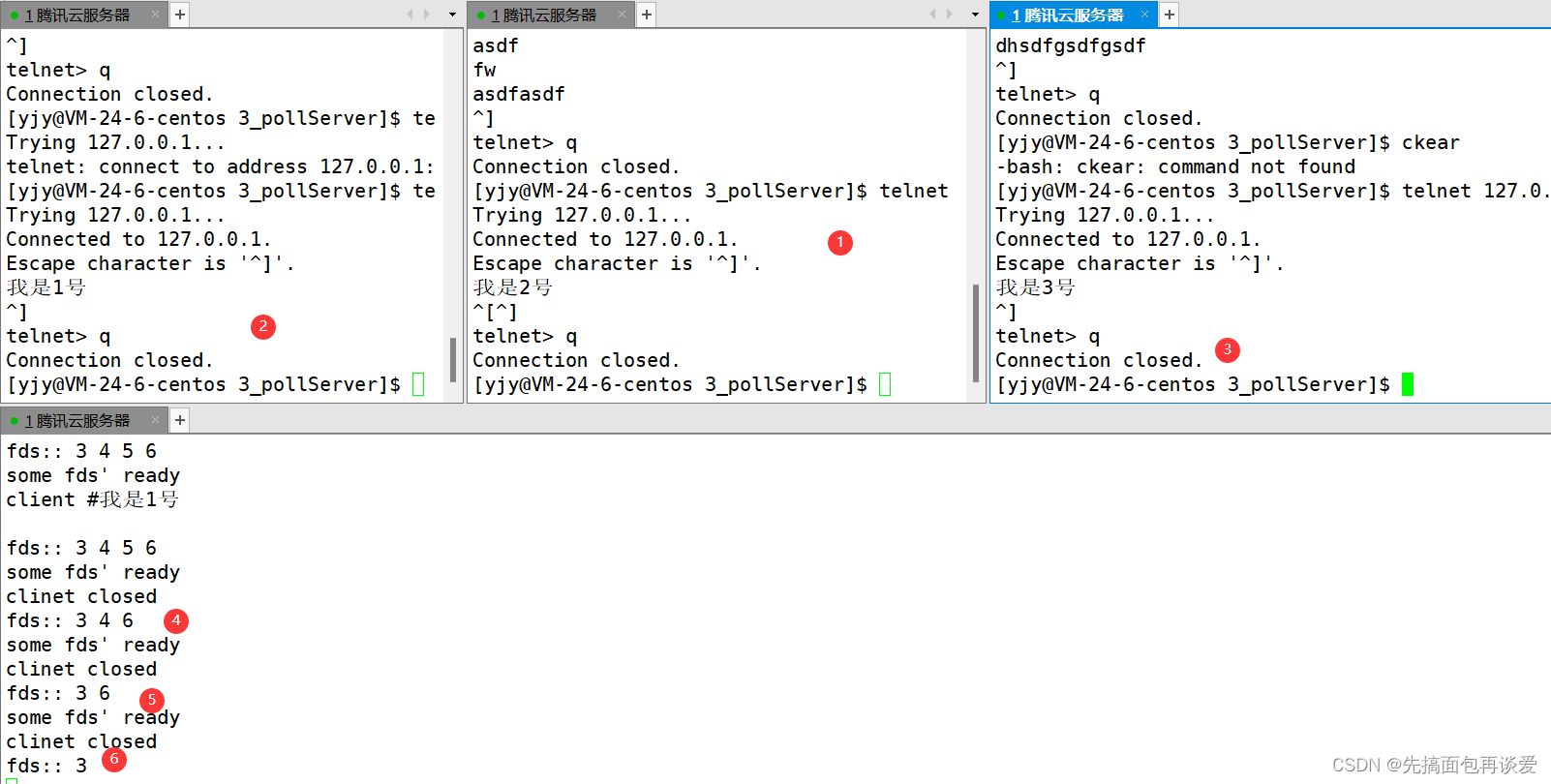Add a new tab in the top-left pane
1551x784 pixels.
pyautogui.click(x=180, y=15)
